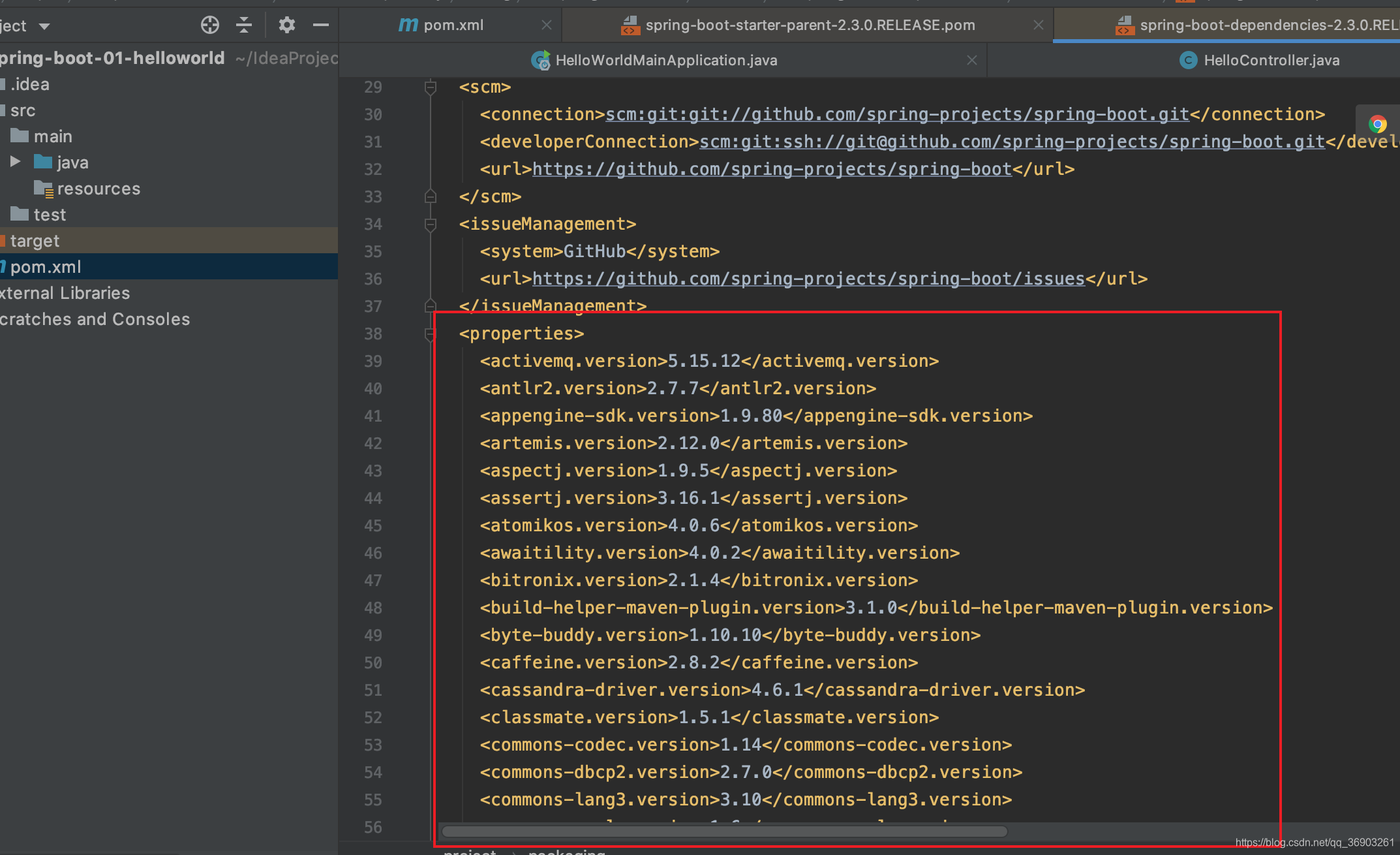Click the atomikos.version 4.0.6 line
This screenshot has height=855, width=1400.
[699, 525]
